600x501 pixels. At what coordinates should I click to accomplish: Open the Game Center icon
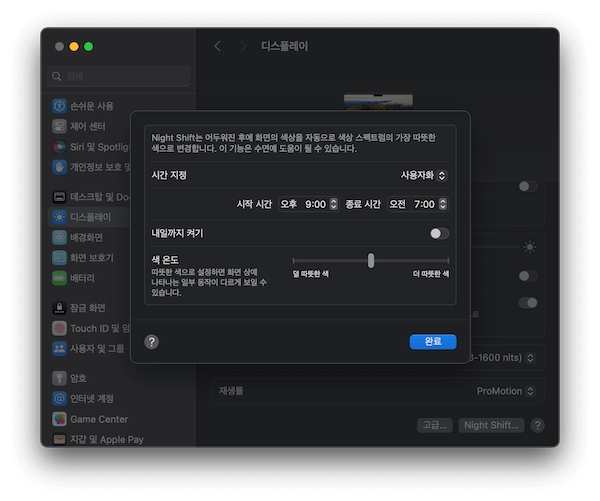click(59, 419)
